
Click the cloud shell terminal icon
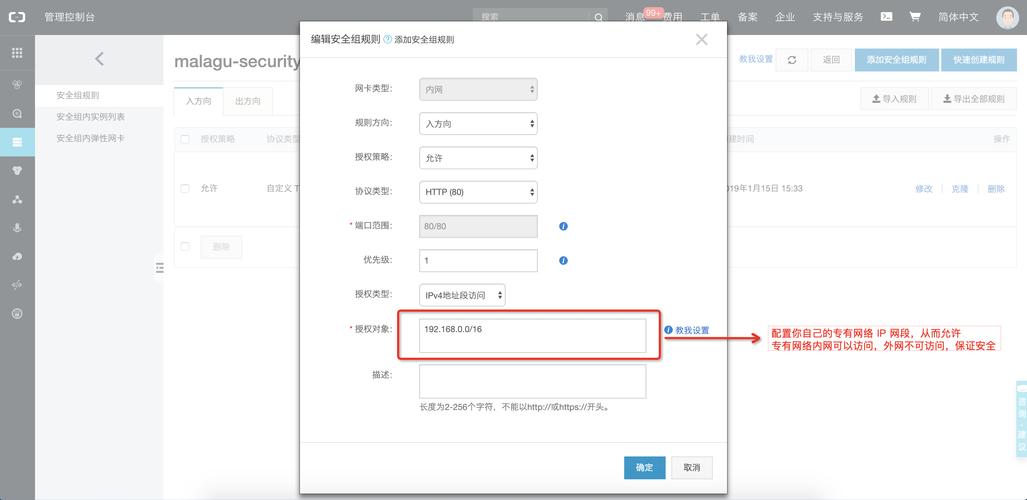[x=886, y=17]
